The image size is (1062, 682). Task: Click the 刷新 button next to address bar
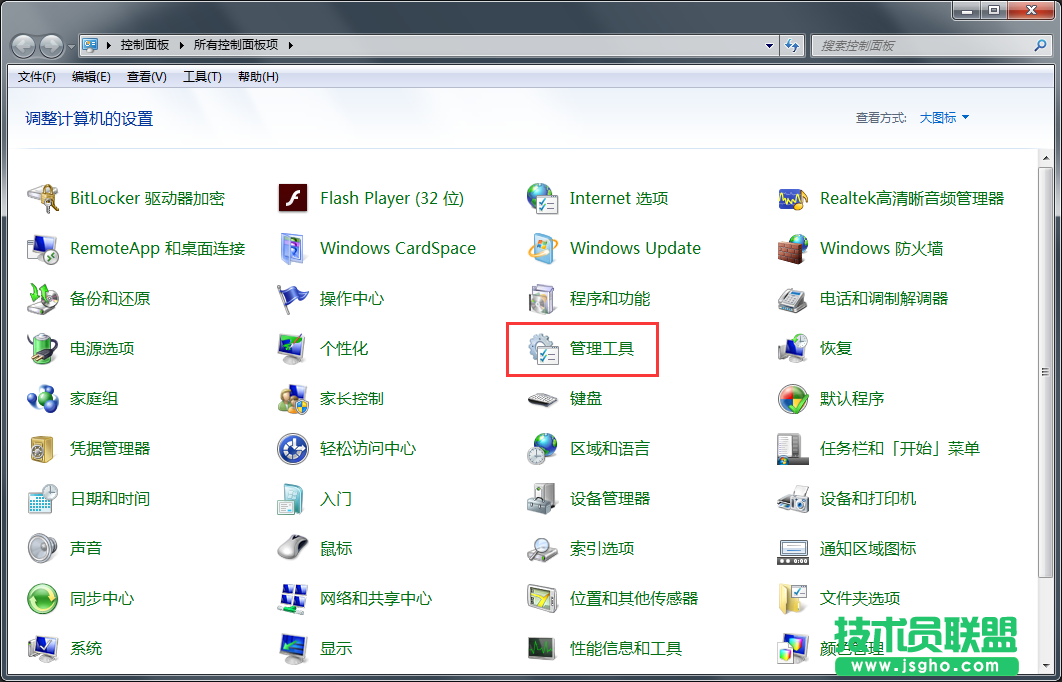pos(792,44)
